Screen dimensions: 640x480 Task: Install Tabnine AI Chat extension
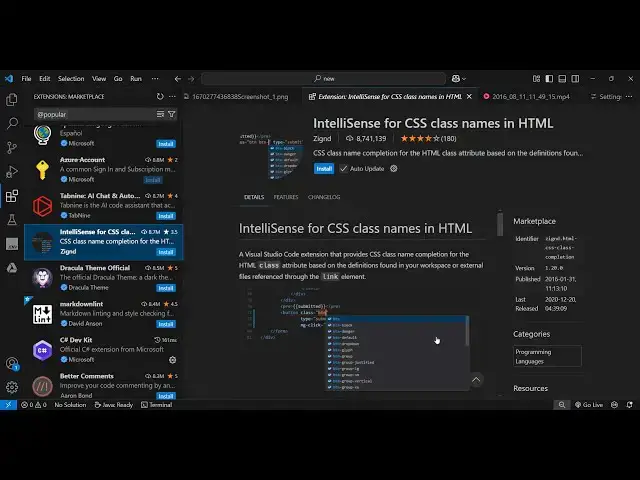[x=166, y=216]
